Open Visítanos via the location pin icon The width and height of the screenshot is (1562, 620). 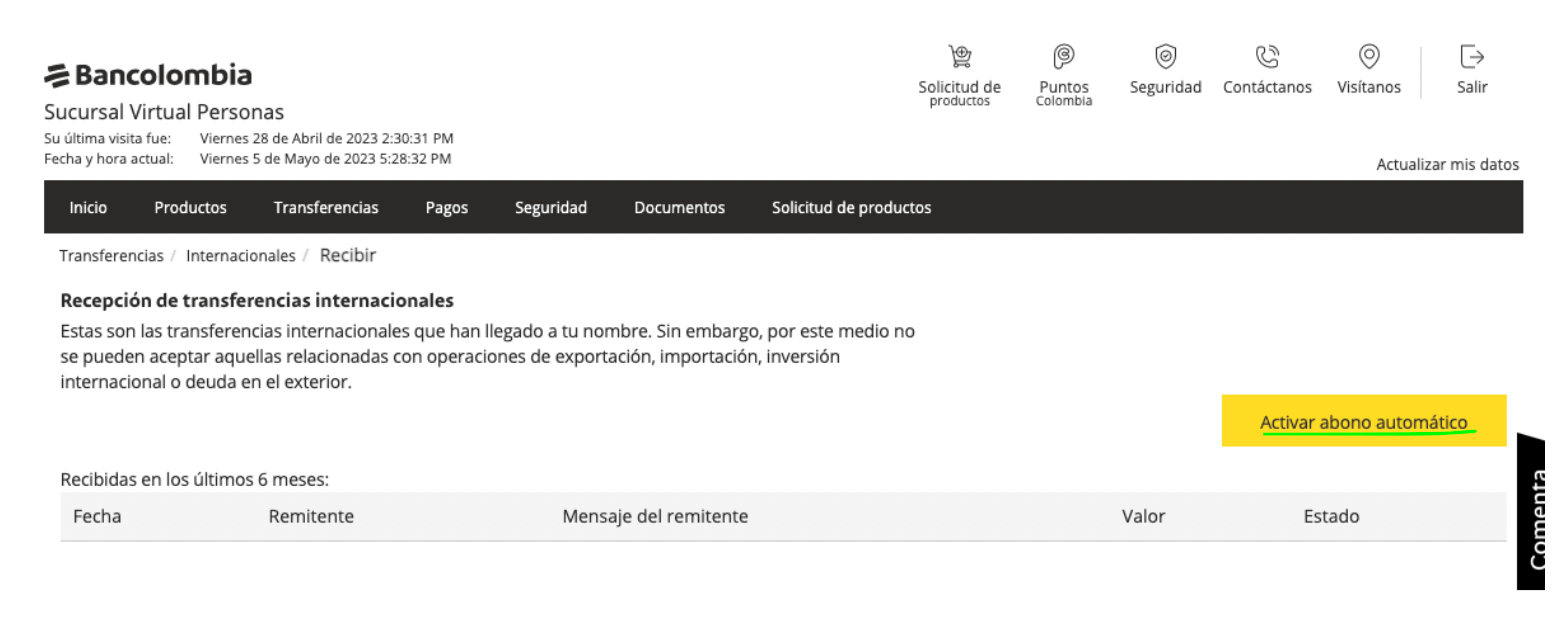[1368, 70]
